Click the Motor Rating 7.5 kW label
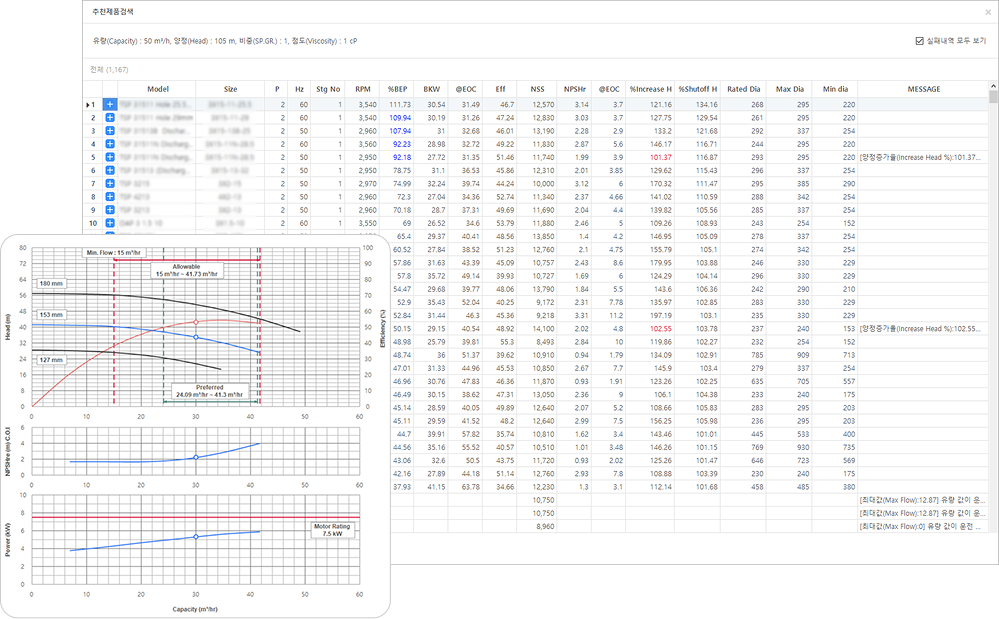Screen dimensions: 999x619 click(333, 529)
